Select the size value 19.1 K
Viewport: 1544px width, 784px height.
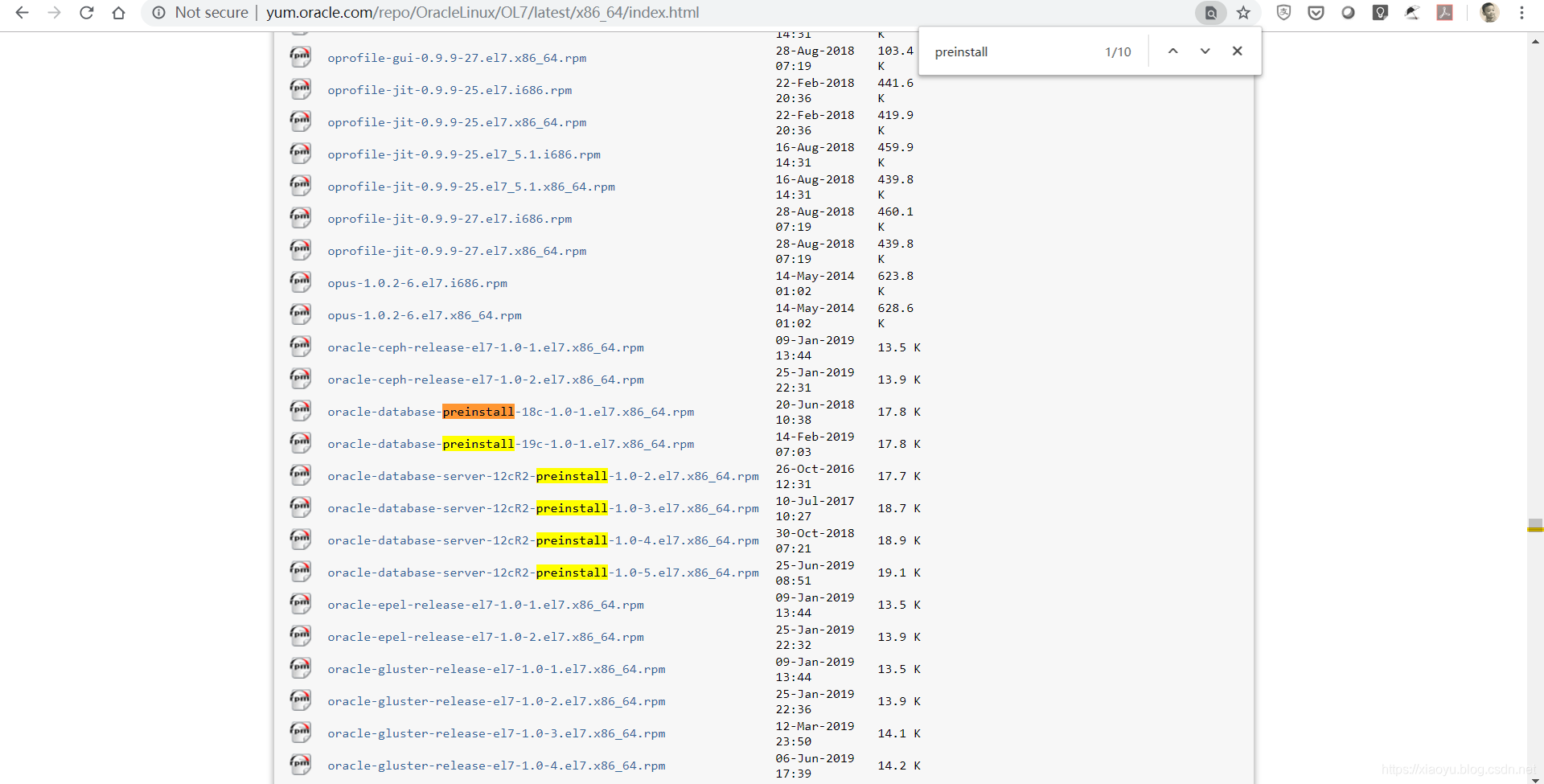point(899,573)
